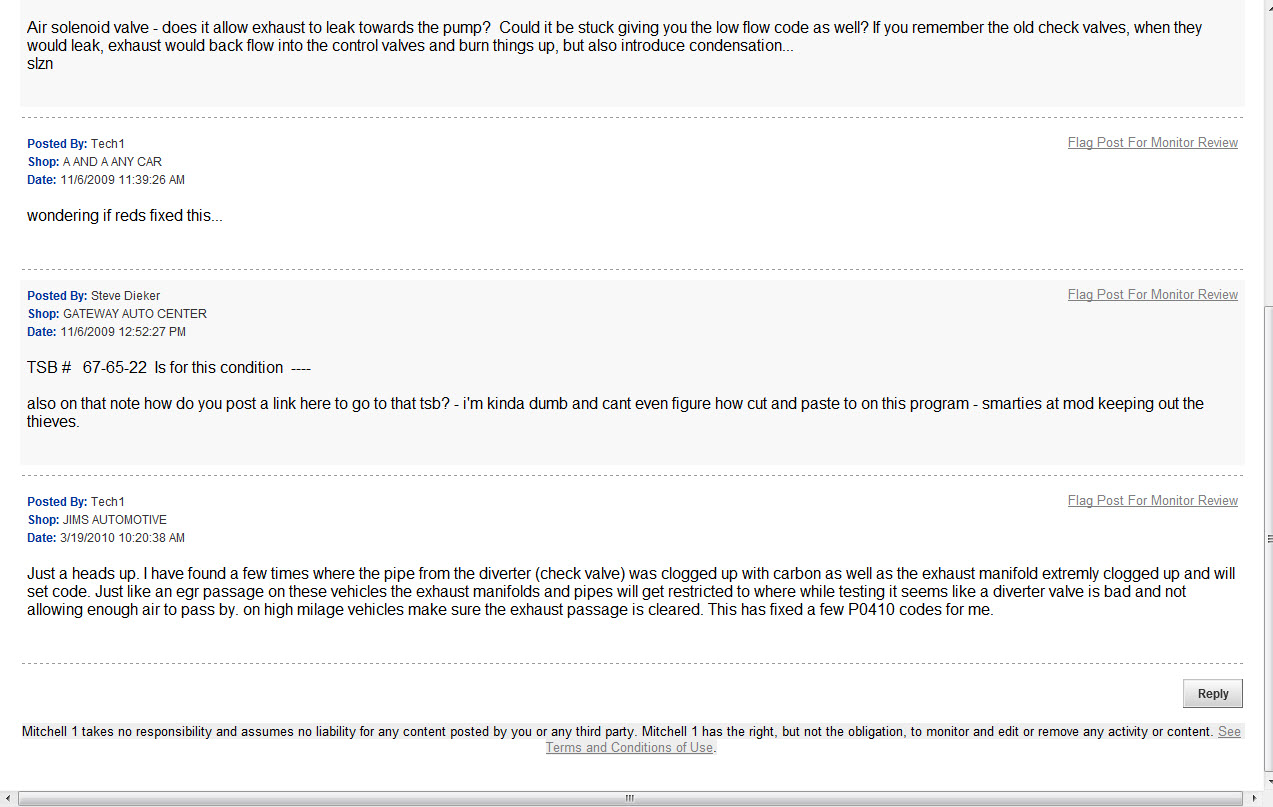
Task: Click the 11/6/2009 11:39:26 AM post date
Action: (122, 180)
